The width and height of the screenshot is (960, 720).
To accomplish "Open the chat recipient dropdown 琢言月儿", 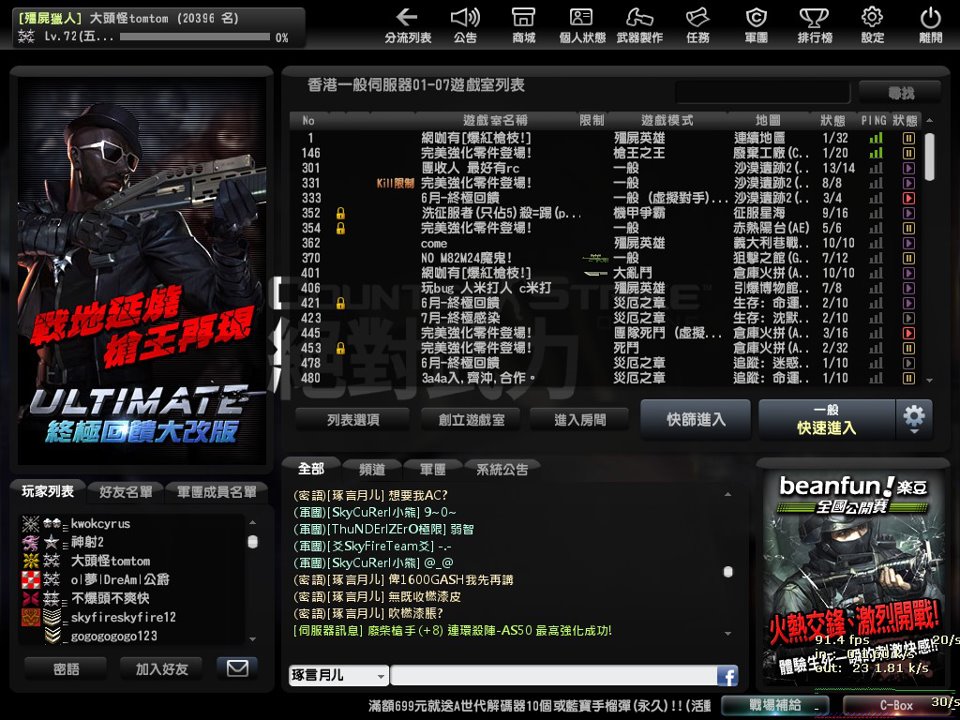I will 339,676.
